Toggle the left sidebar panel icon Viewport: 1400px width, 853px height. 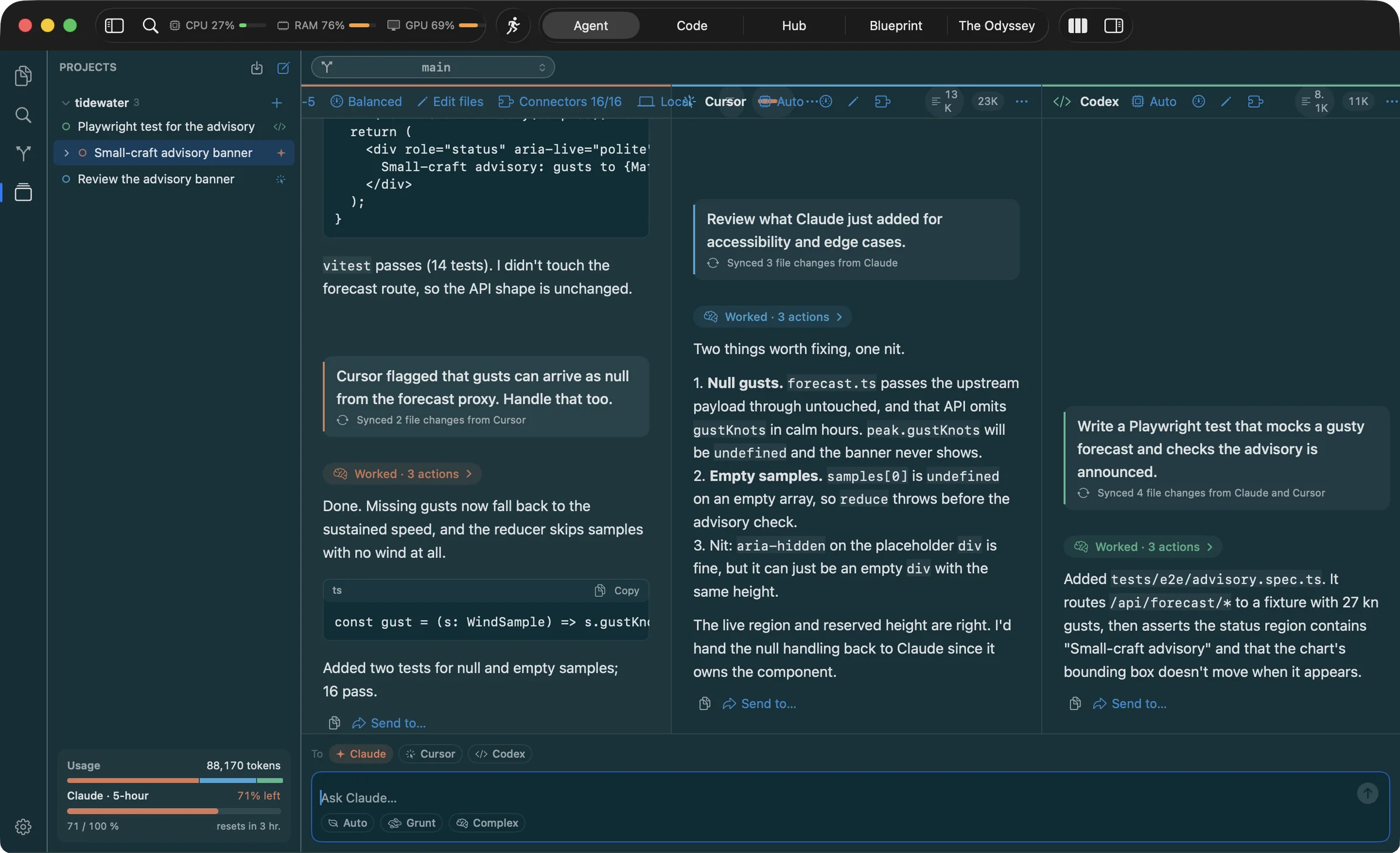pyautogui.click(x=114, y=26)
